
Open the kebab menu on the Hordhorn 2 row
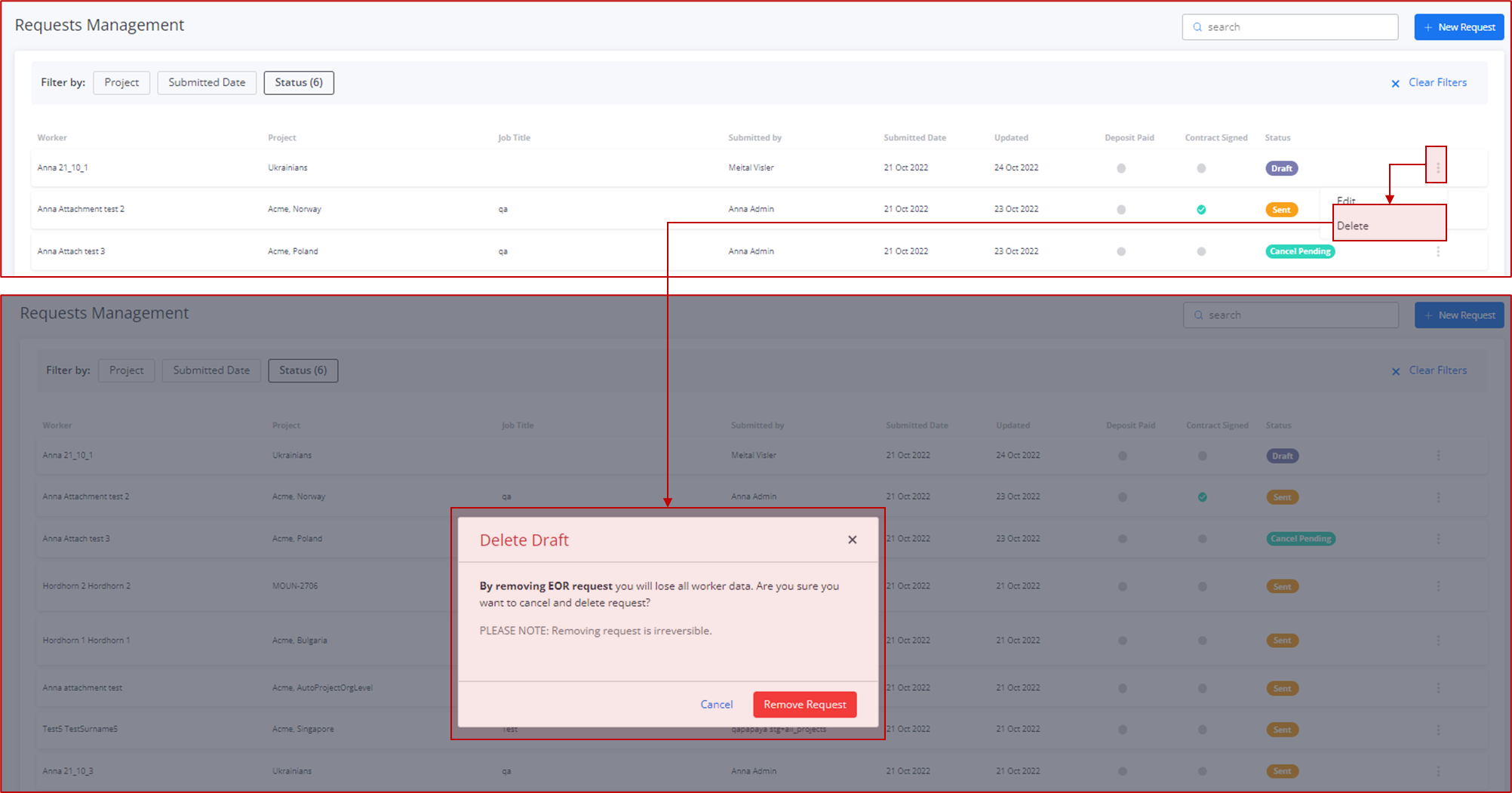1439,586
